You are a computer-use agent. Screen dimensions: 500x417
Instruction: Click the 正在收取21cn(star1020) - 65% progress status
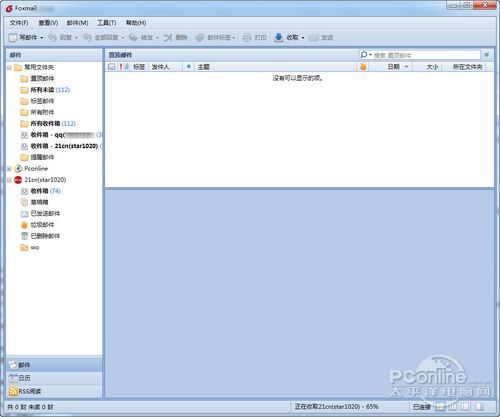[336, 407]
